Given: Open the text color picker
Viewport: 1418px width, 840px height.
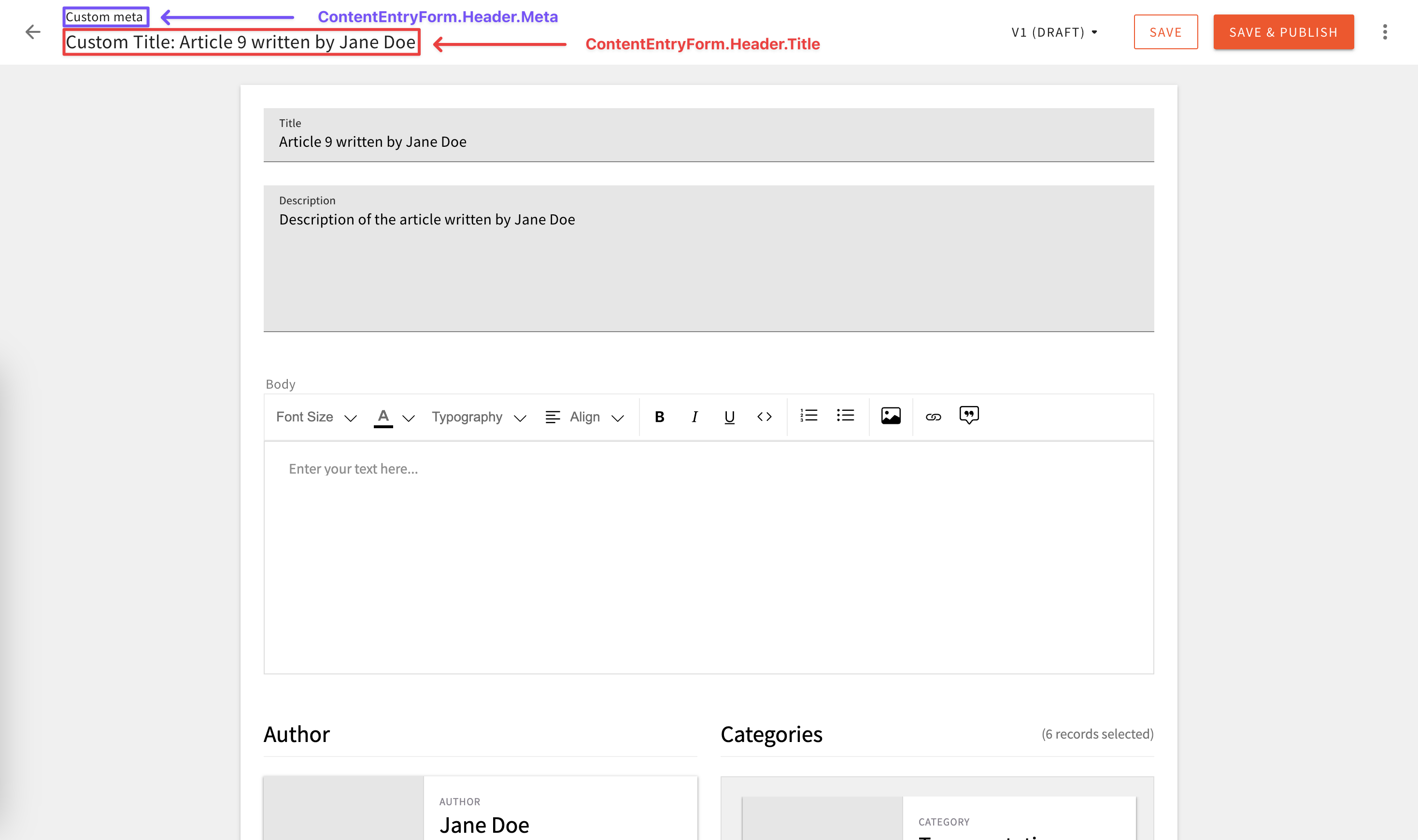Looking at the screenshot, I should tap(394, 417).
